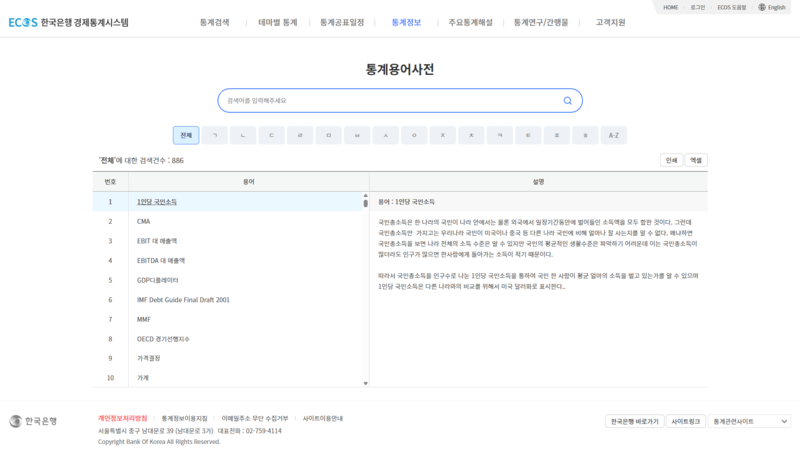Select the term OECD 경기선행지수
The width and height of the screenshot is (800, 464).
click(x=163, y=339)
